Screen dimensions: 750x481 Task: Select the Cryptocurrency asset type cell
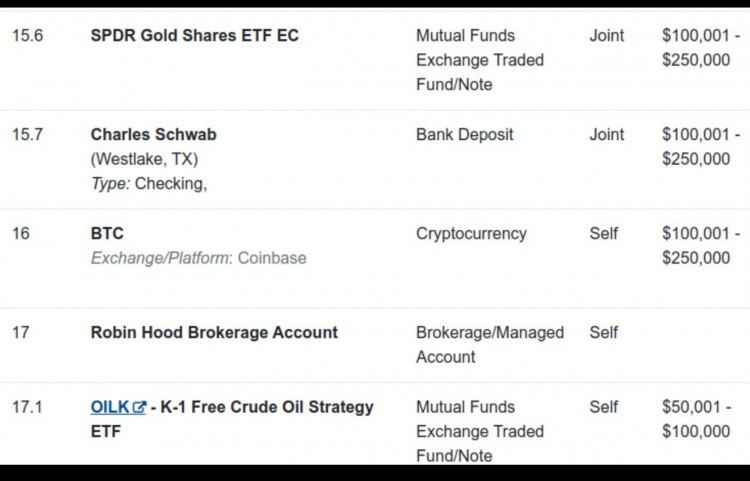point(471,233)
